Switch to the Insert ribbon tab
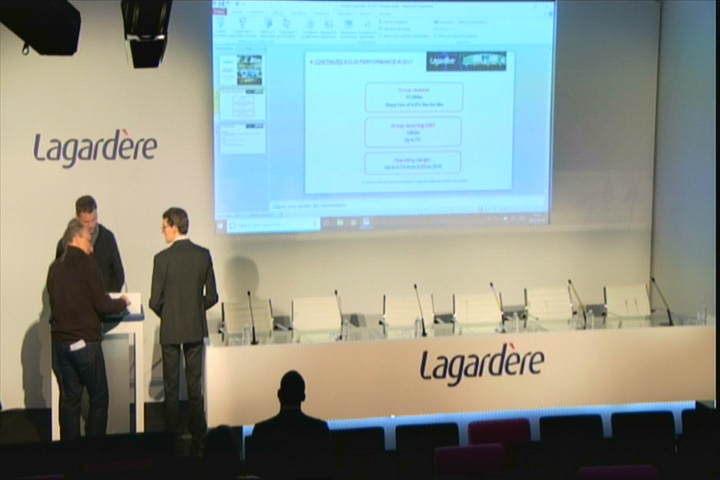 click(256, 12)
